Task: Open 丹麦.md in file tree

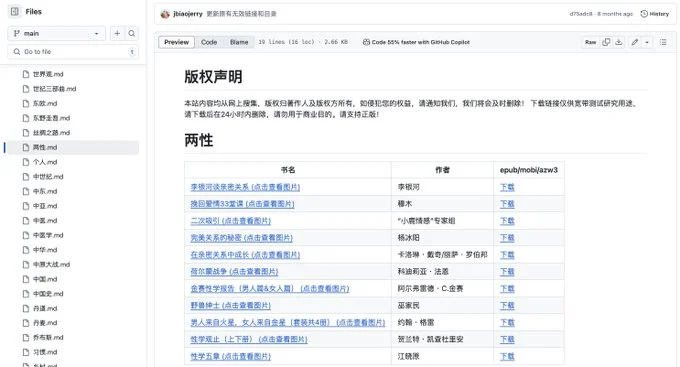Action: tap(45, 323)
